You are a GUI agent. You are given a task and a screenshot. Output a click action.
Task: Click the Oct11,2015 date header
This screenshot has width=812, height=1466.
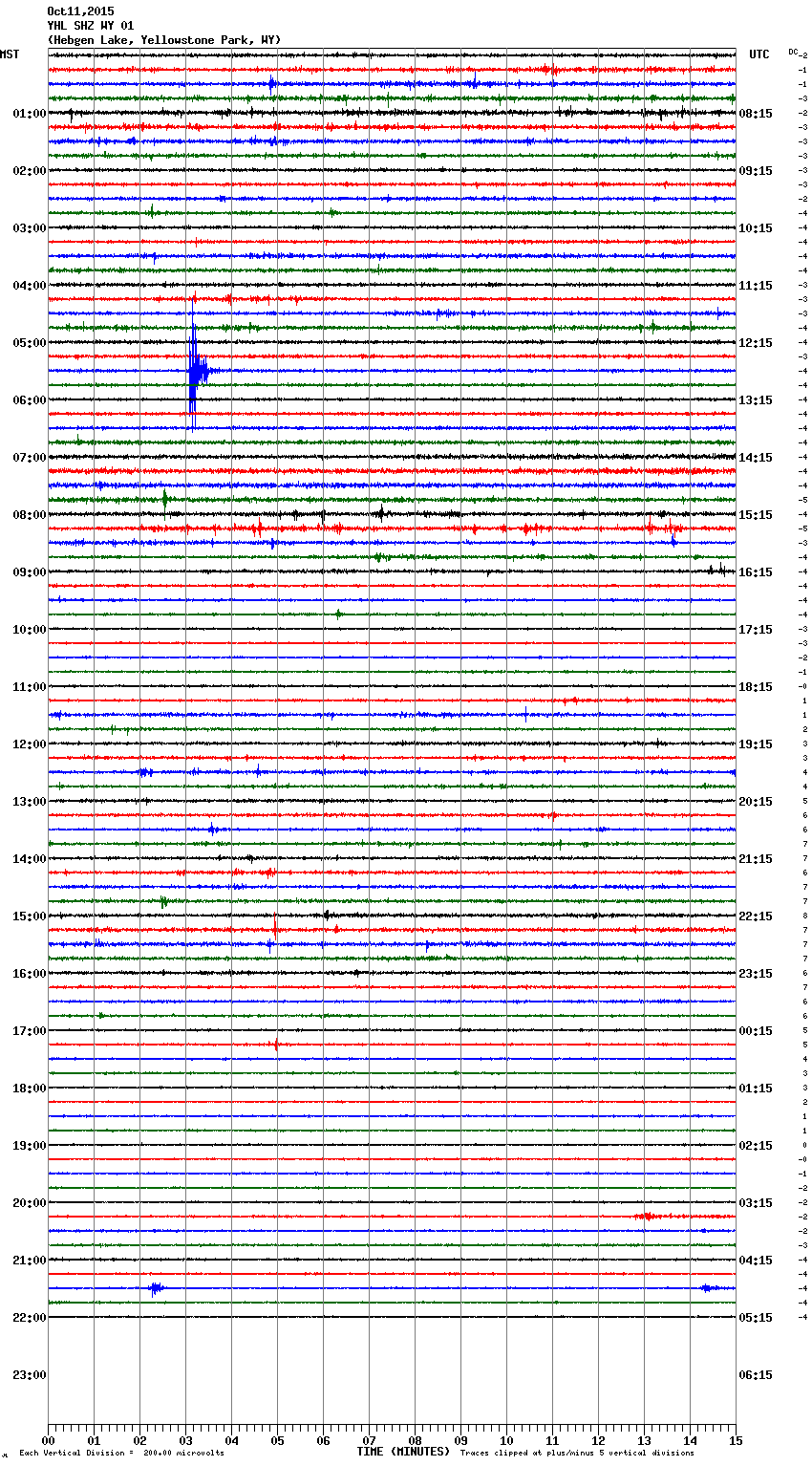[x=80, y=11]
